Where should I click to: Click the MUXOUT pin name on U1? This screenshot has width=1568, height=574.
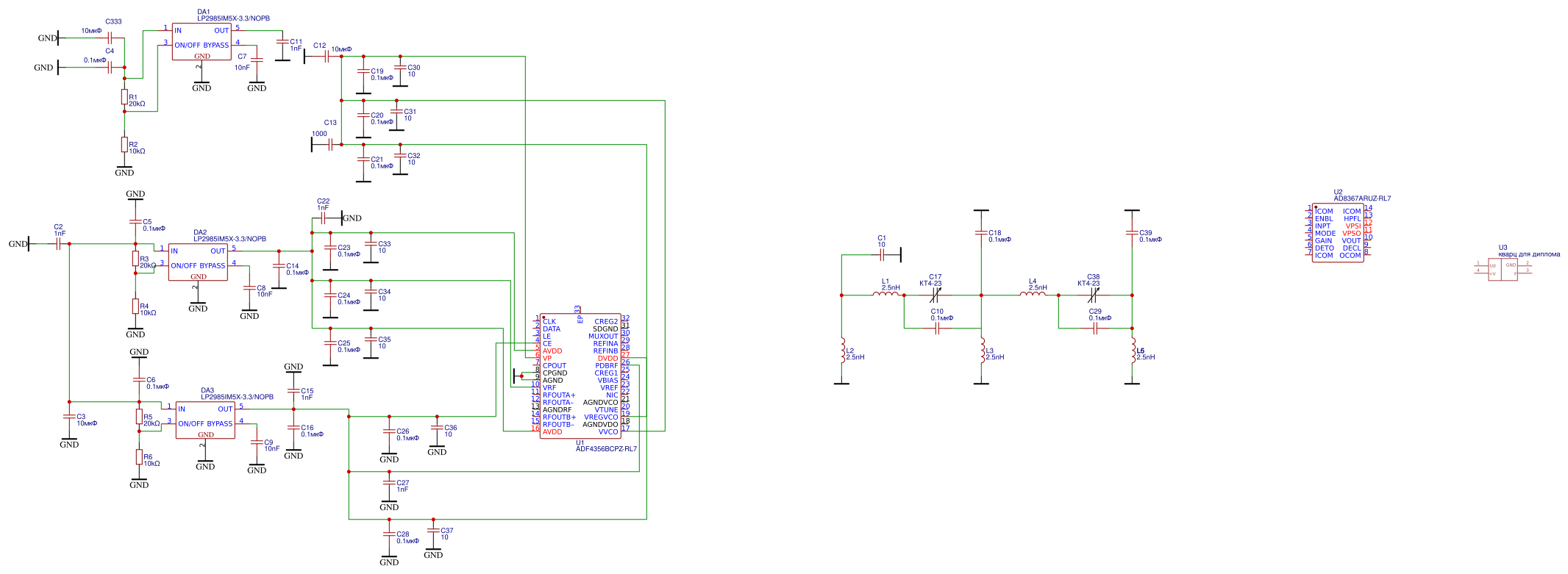[x=603, y=337]
